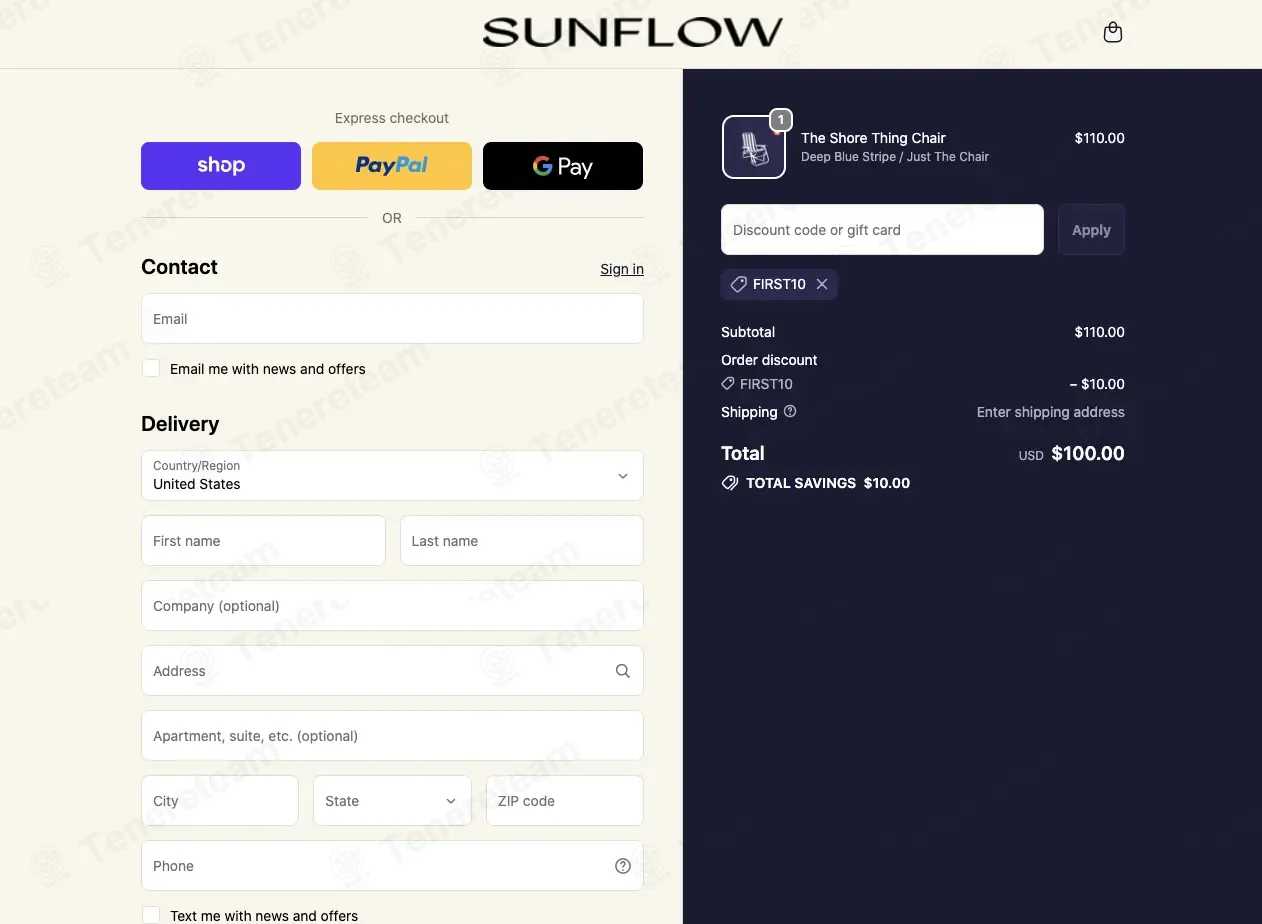This screenshot has height=924, width=1262.
Task: Open the Country/Region dropdown
Action: [x=392, y=475]
